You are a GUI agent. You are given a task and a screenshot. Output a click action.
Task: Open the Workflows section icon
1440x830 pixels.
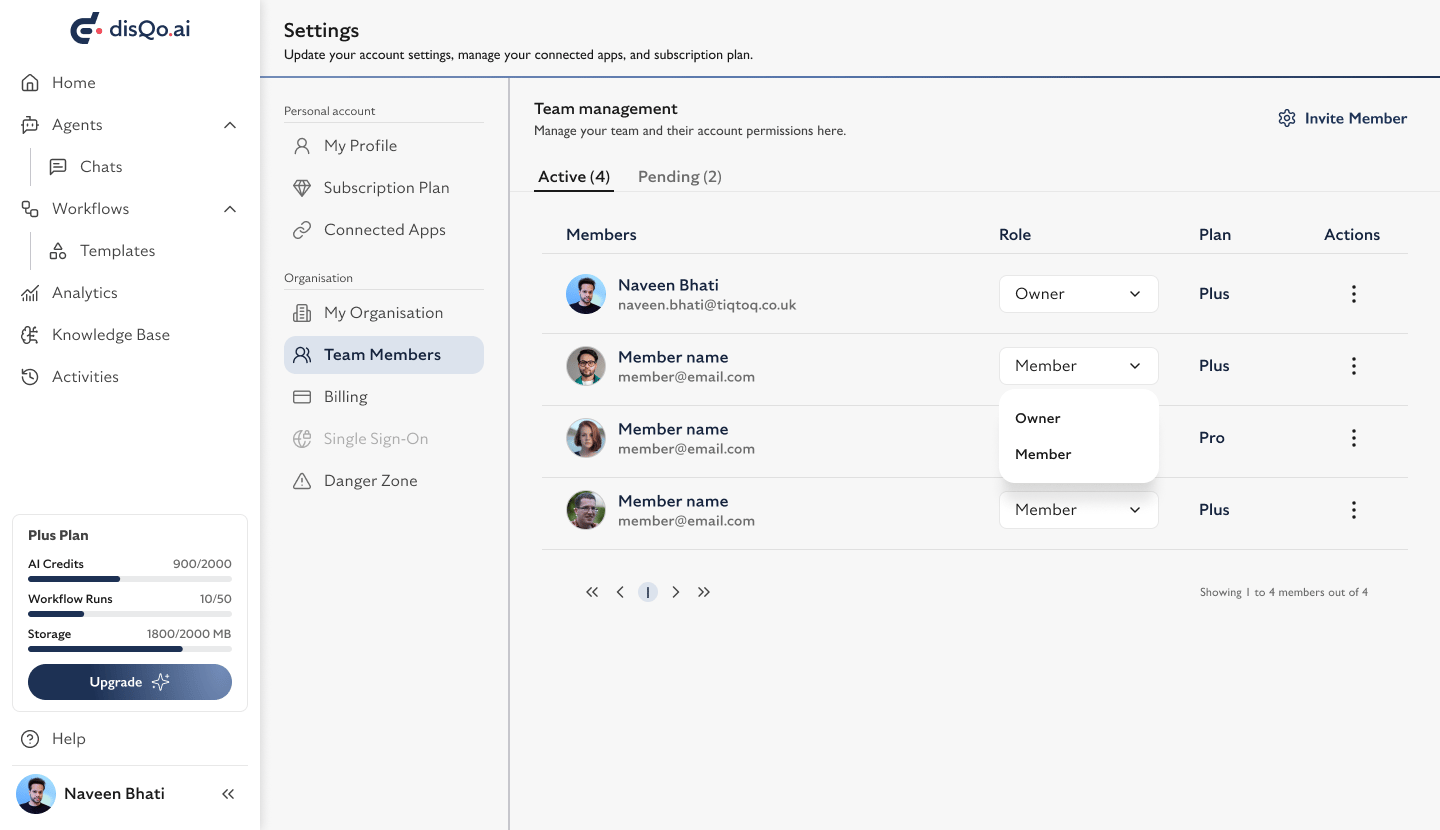point(31,209)
